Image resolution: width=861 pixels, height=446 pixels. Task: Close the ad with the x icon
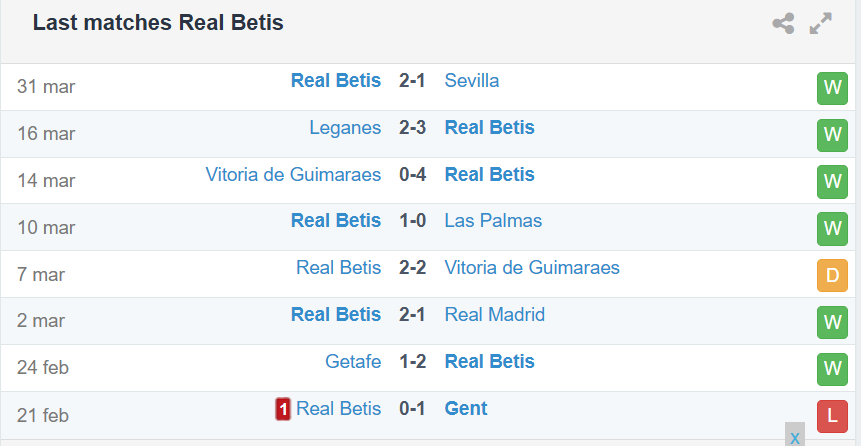(795, 438)
